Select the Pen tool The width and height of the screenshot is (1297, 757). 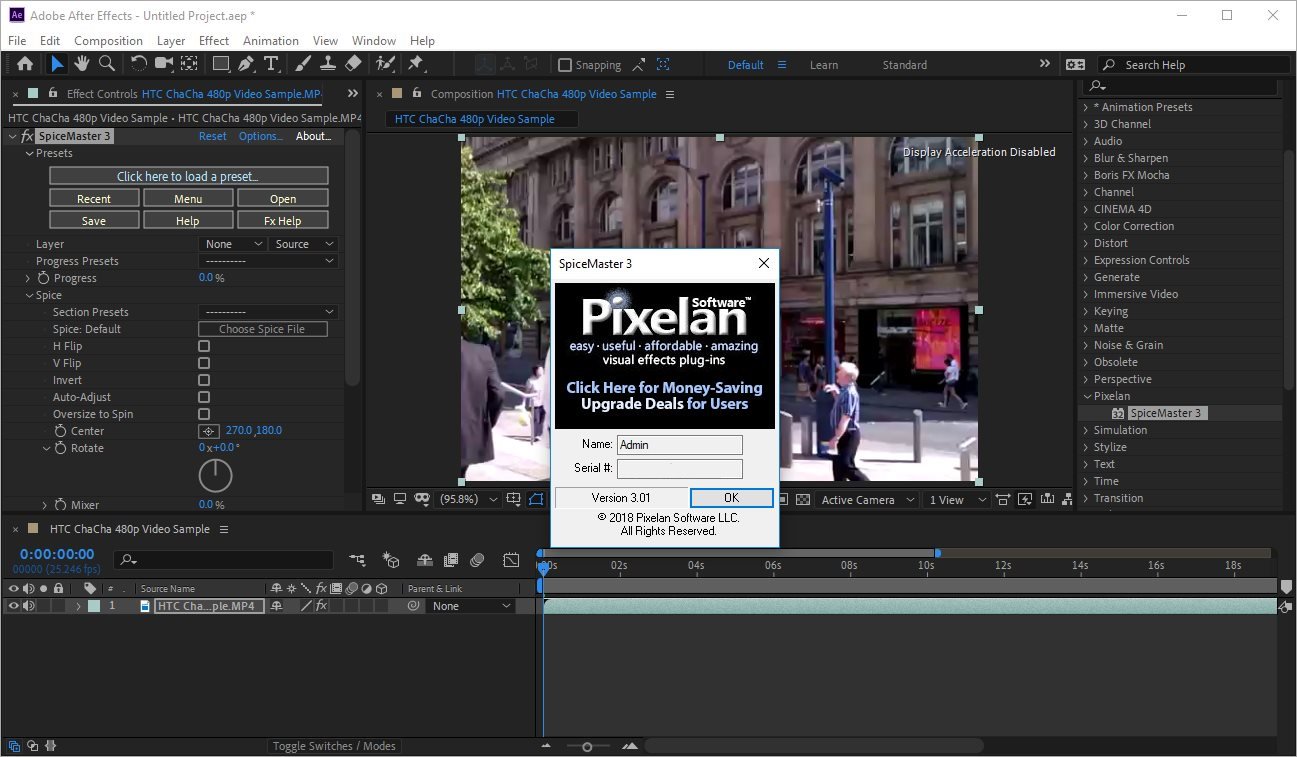(246, 64)
